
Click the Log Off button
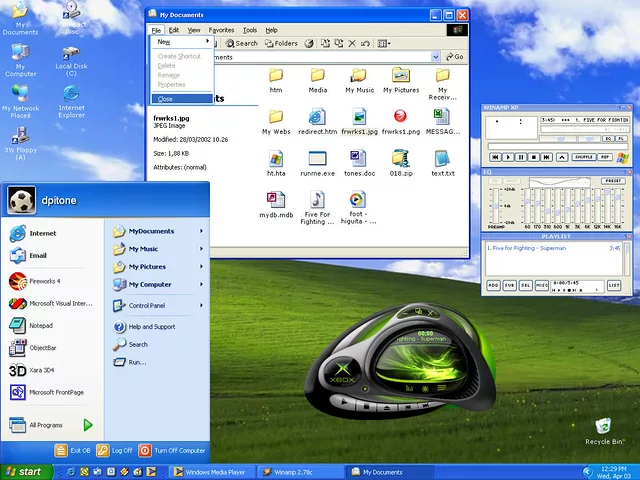[115, 451]
